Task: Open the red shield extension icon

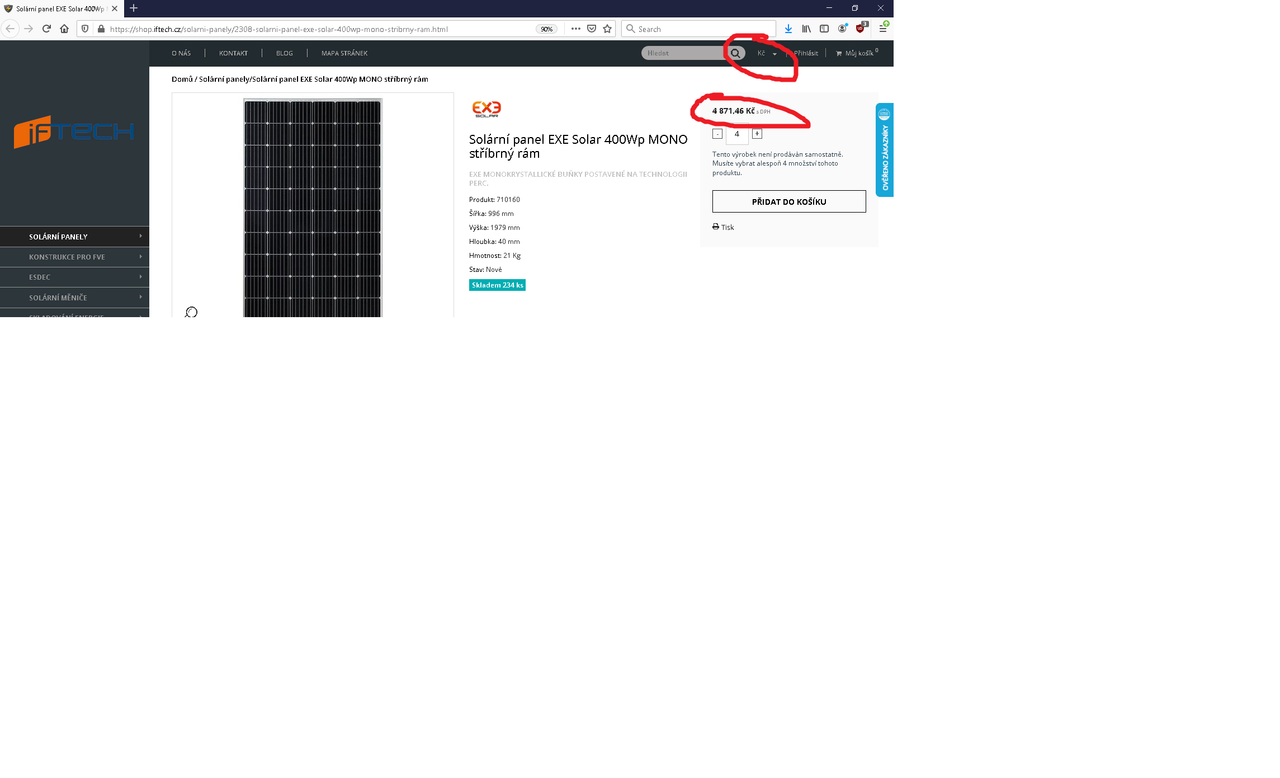Action: click(861, 28)
